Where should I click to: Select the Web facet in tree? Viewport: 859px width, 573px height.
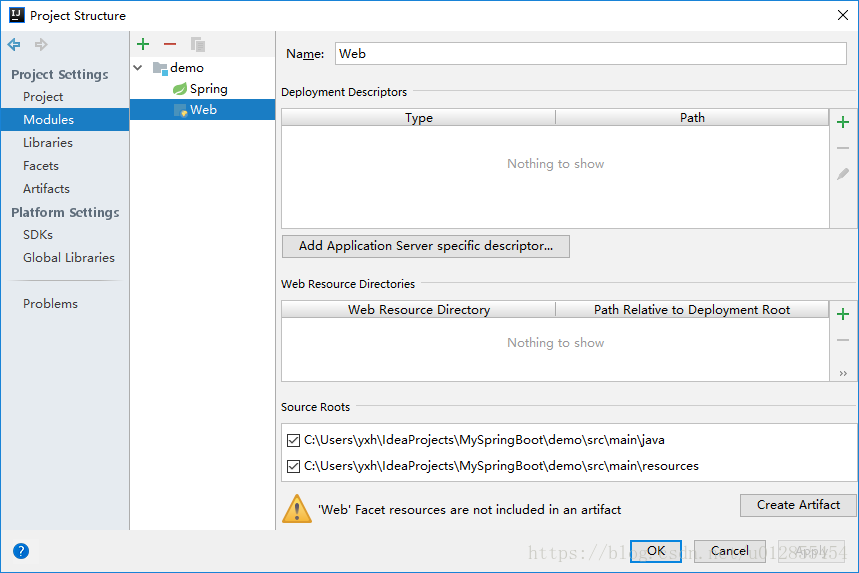tap(202, 110)
